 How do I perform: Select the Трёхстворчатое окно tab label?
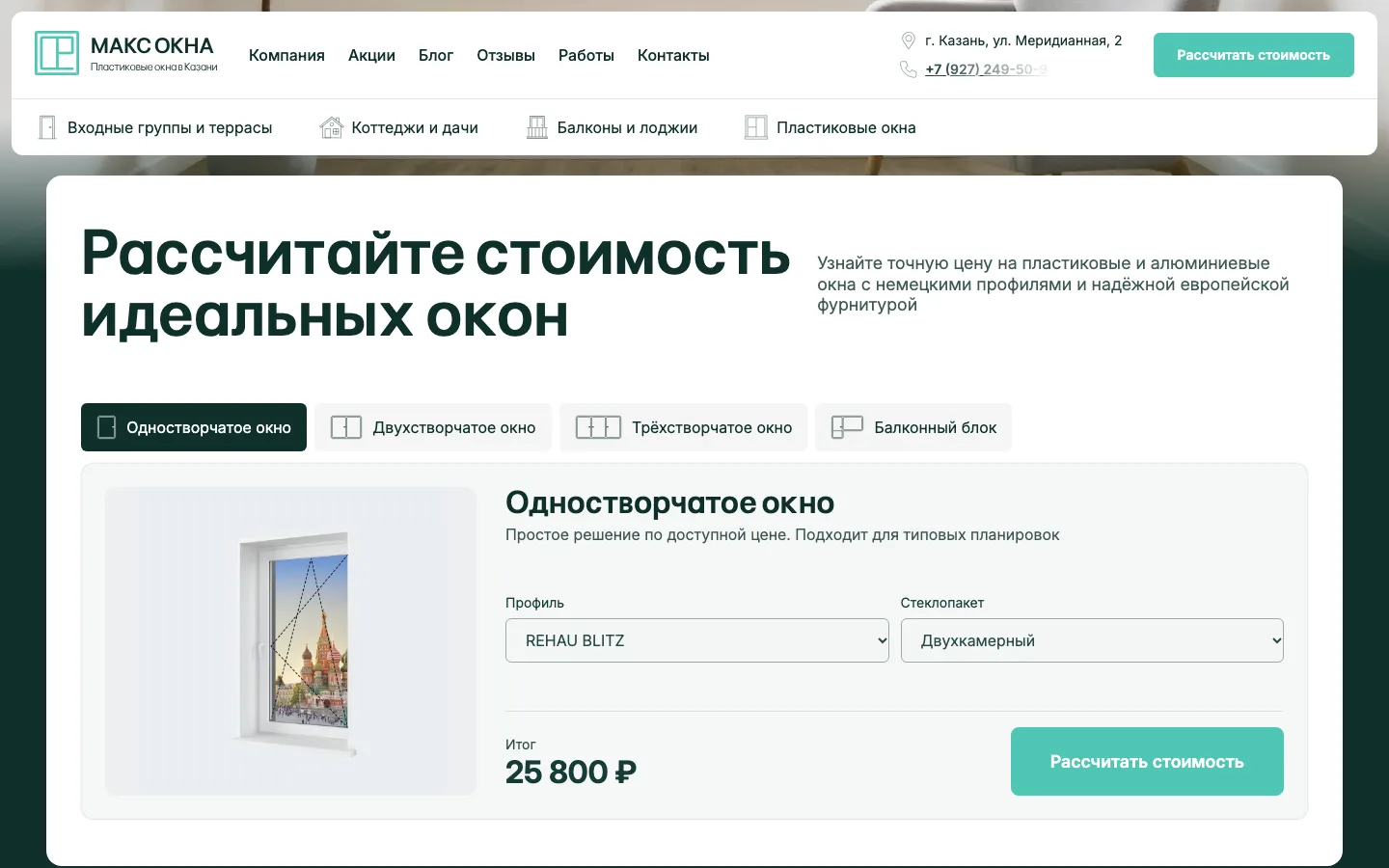712,427
